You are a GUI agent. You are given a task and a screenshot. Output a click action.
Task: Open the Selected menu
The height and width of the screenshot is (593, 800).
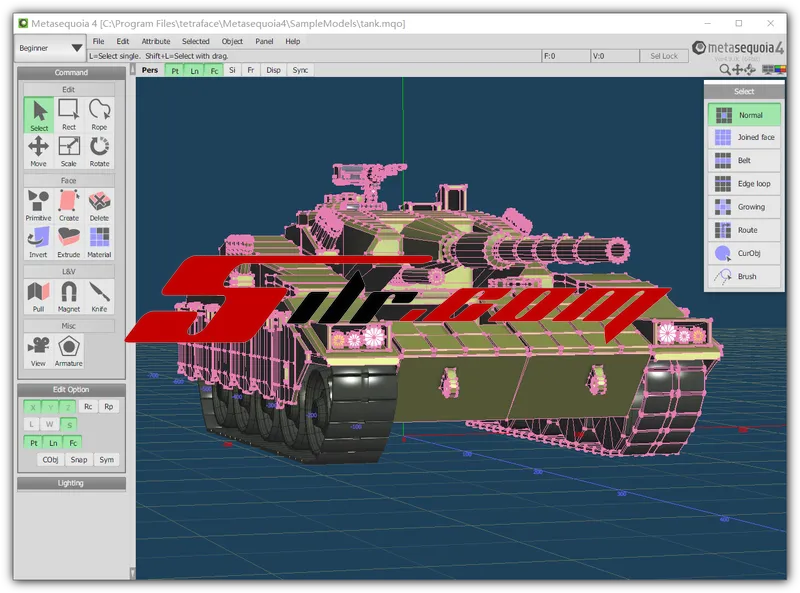(x=195, y=41)
